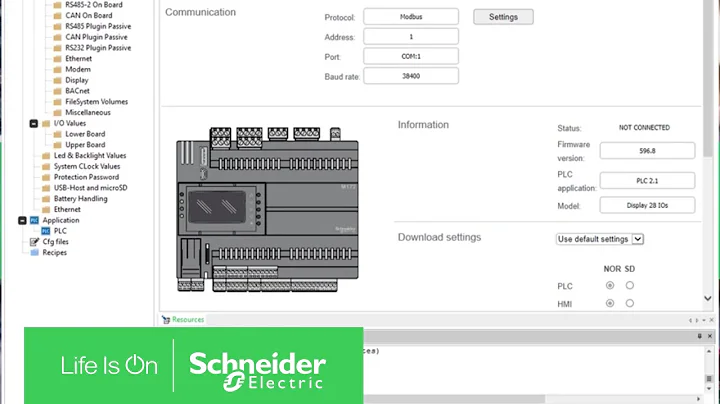Click output panel horizontal scrollbar thumb
Viewport: 720px width, 404px height.
click(x=455, y=399)
